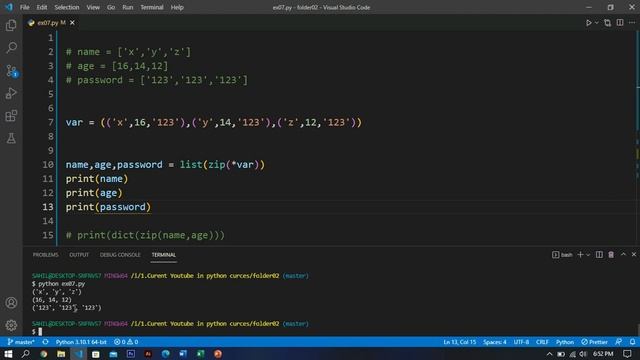The width and height of the screenshot is (640, 360).
Task: Open the launch profile dropdown next to plus
Action: click(588, 255)
